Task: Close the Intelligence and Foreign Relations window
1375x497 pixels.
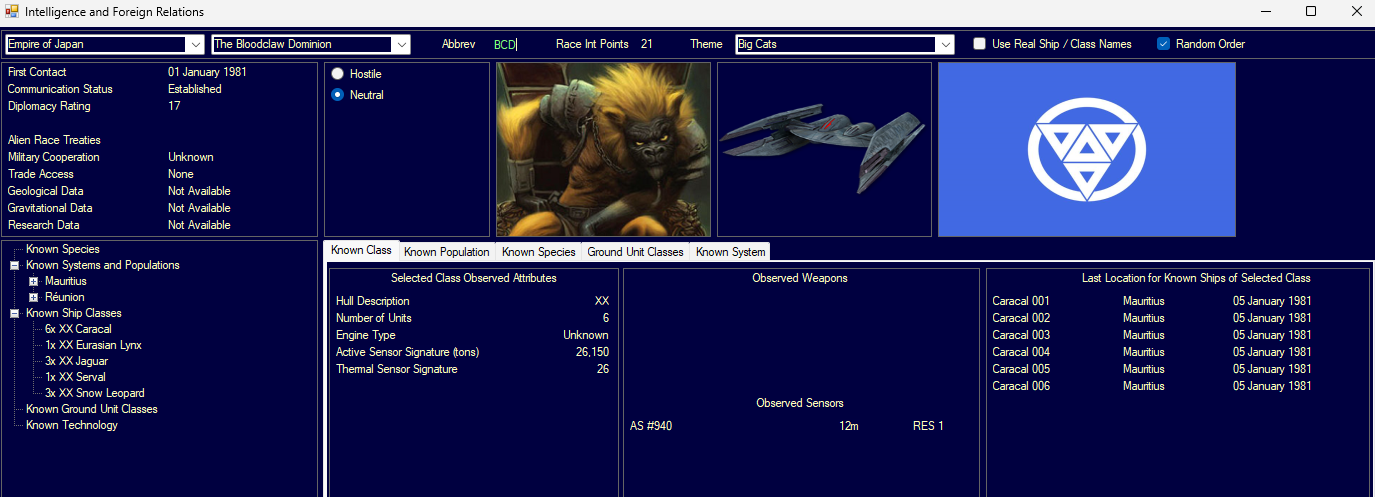Action: (1355, 12)
